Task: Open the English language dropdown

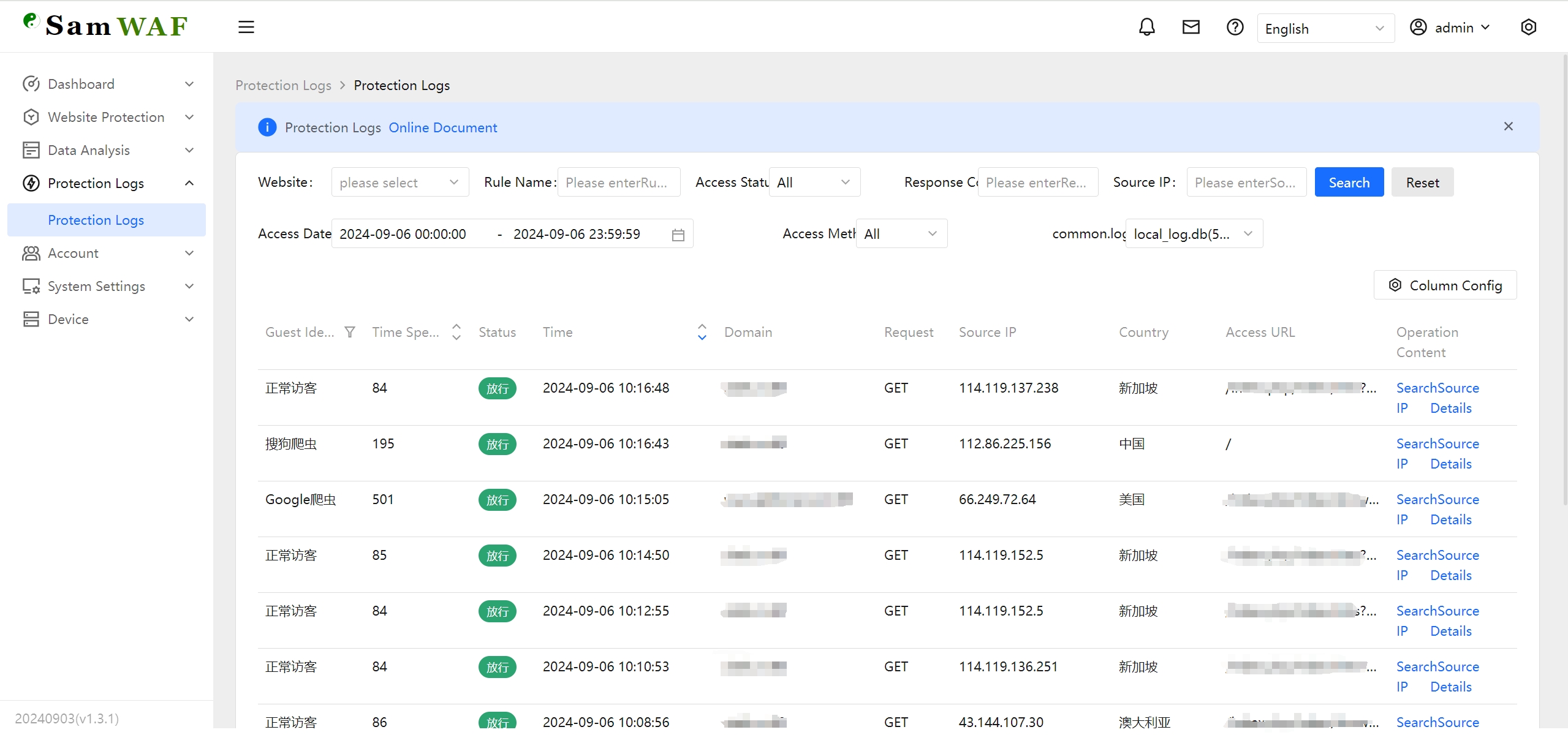Action: (x=1325, y=29)
